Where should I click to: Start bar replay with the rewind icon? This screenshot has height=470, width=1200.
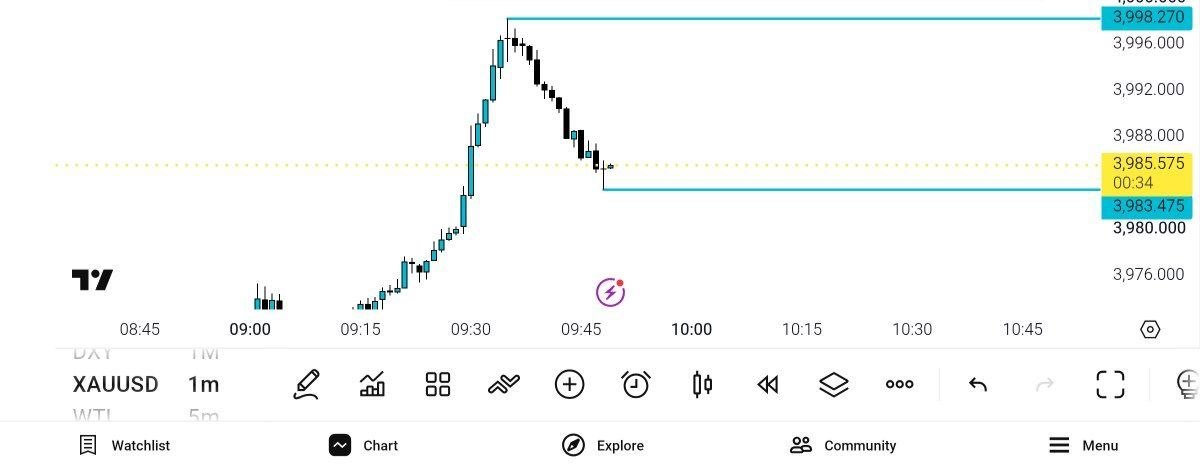point(767,384)
